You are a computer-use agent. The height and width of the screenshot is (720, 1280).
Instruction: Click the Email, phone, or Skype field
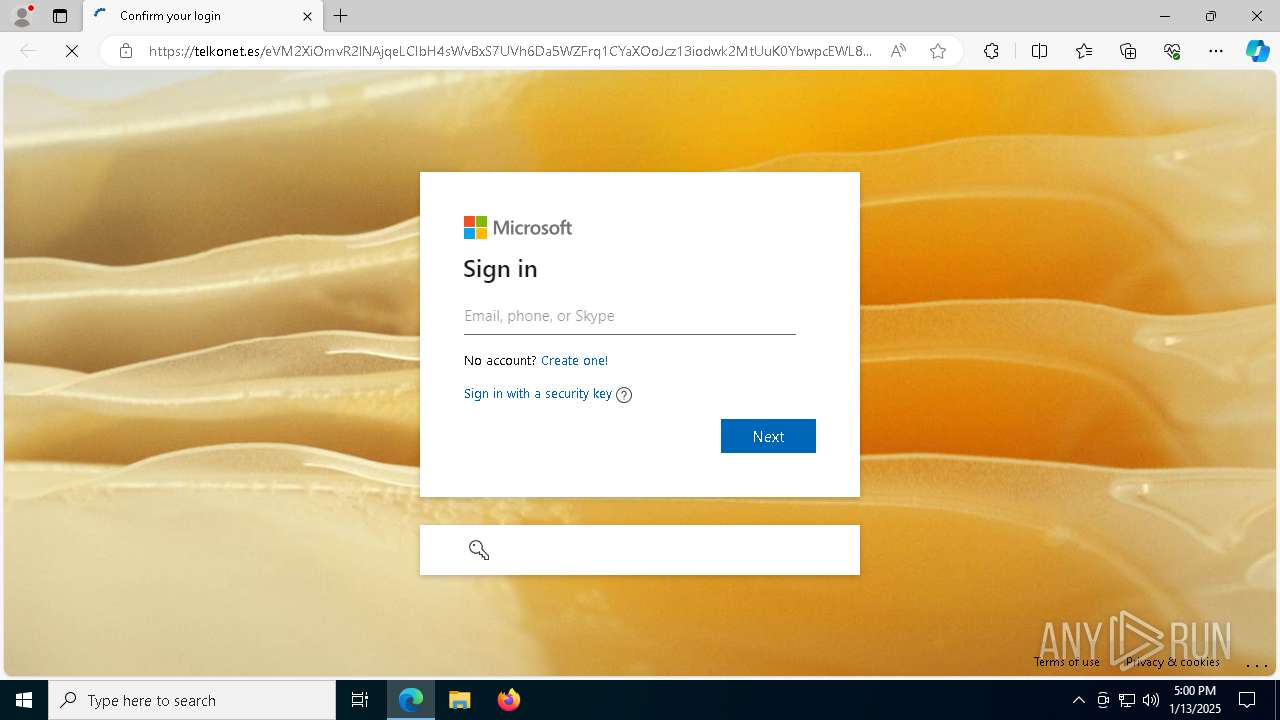coord(630,316)
